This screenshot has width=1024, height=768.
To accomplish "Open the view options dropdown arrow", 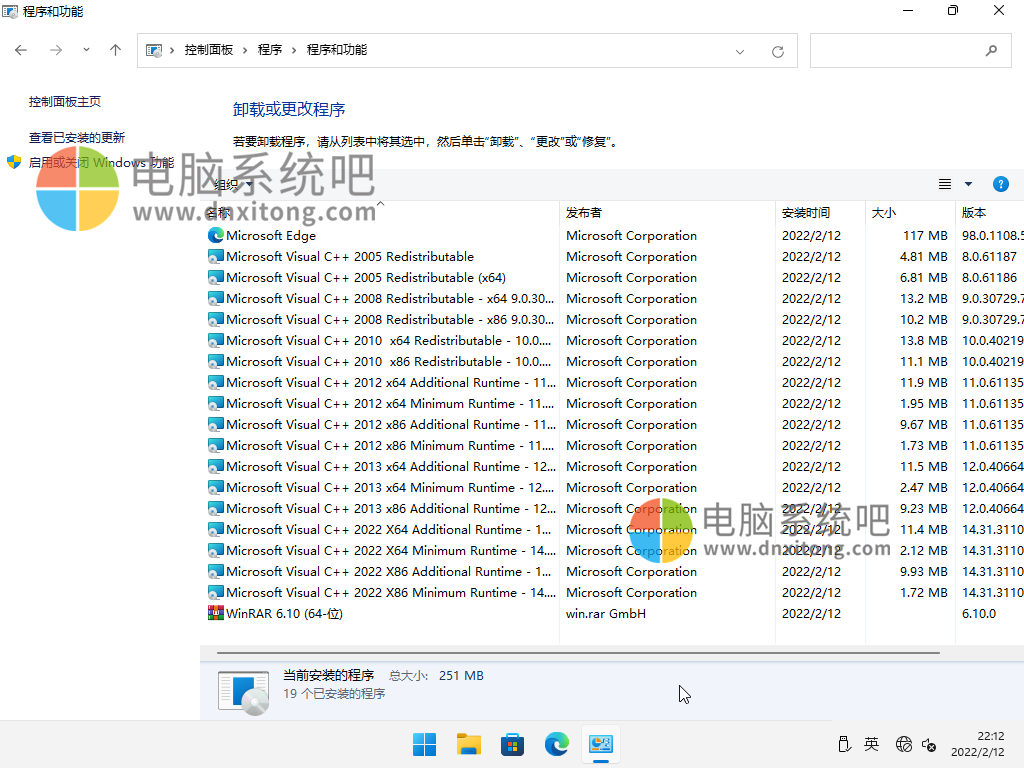I will tap(966, 184).
